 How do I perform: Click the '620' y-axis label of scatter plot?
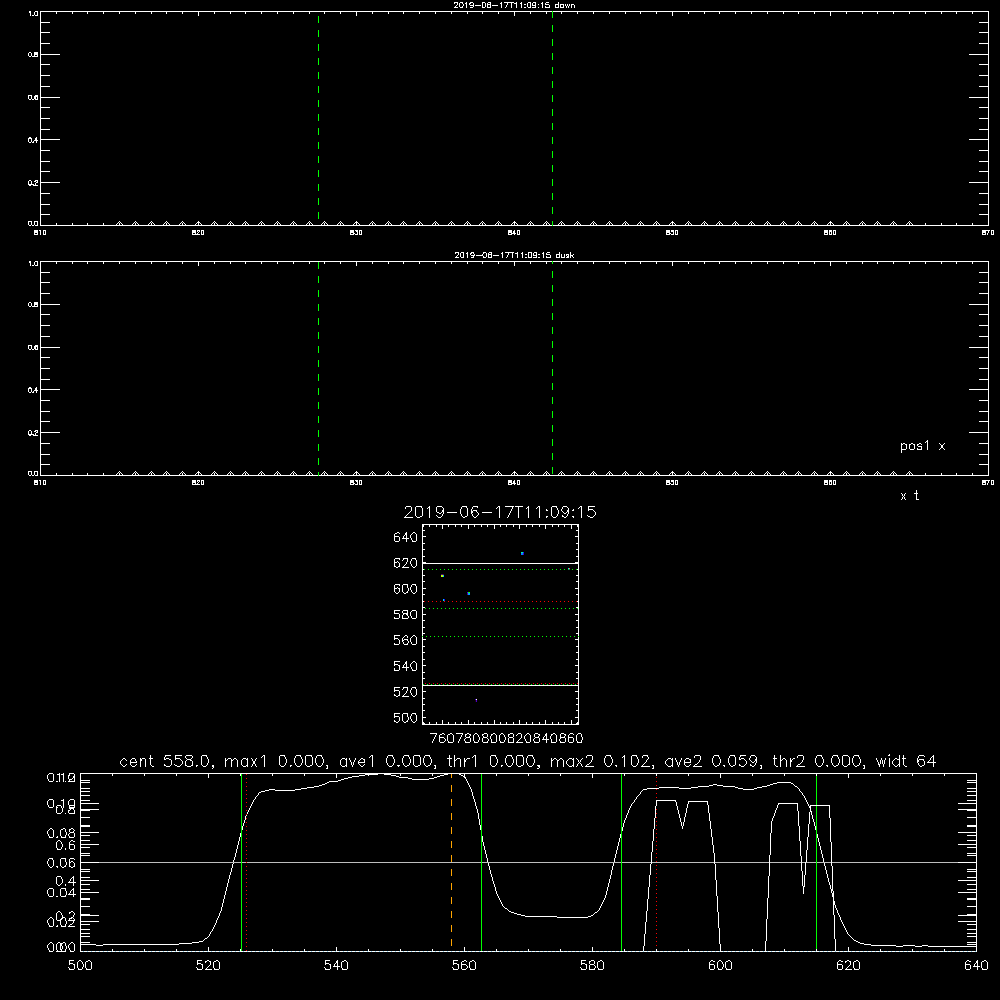406,563
